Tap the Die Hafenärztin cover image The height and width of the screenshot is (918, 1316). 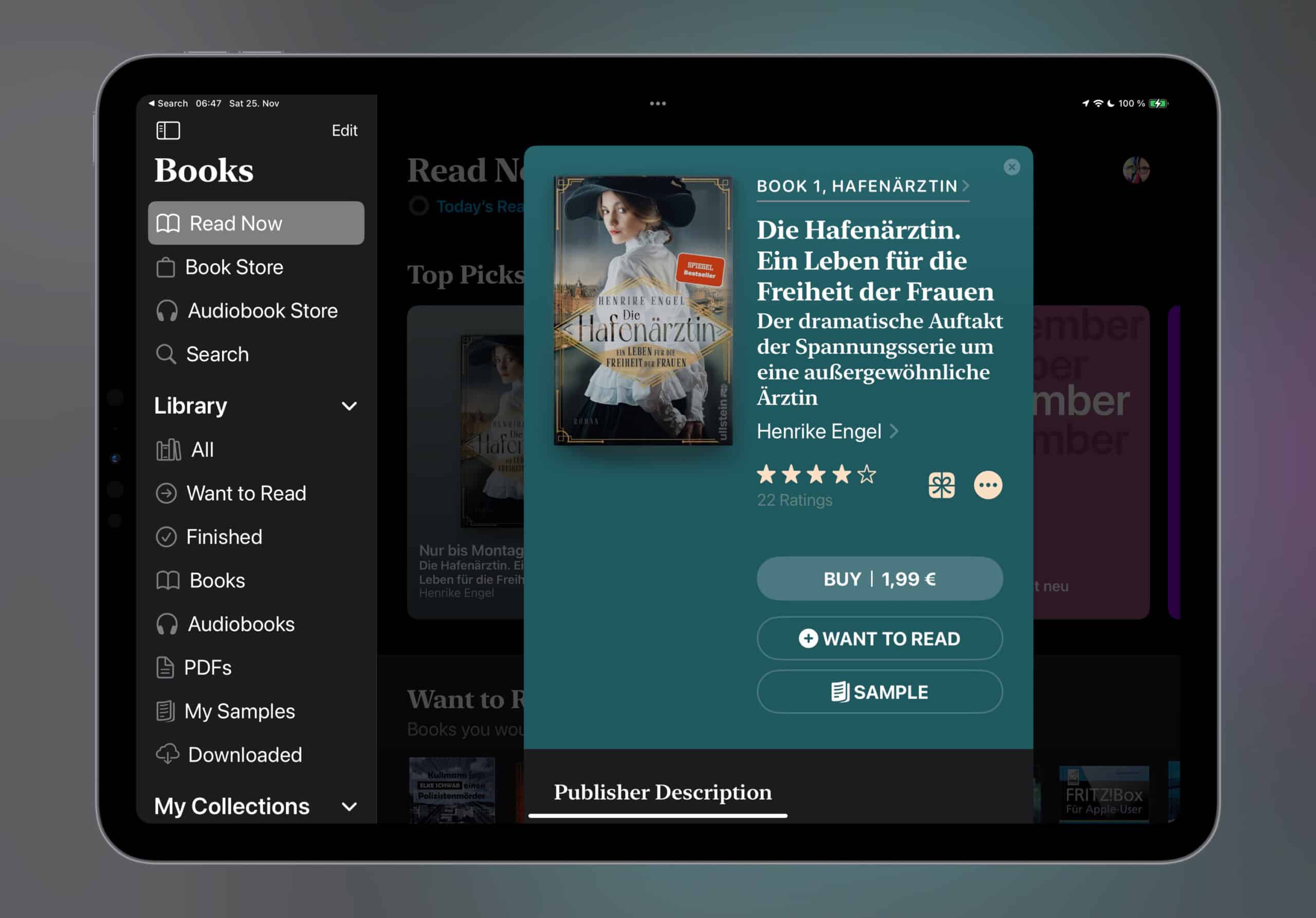[643, 310]
